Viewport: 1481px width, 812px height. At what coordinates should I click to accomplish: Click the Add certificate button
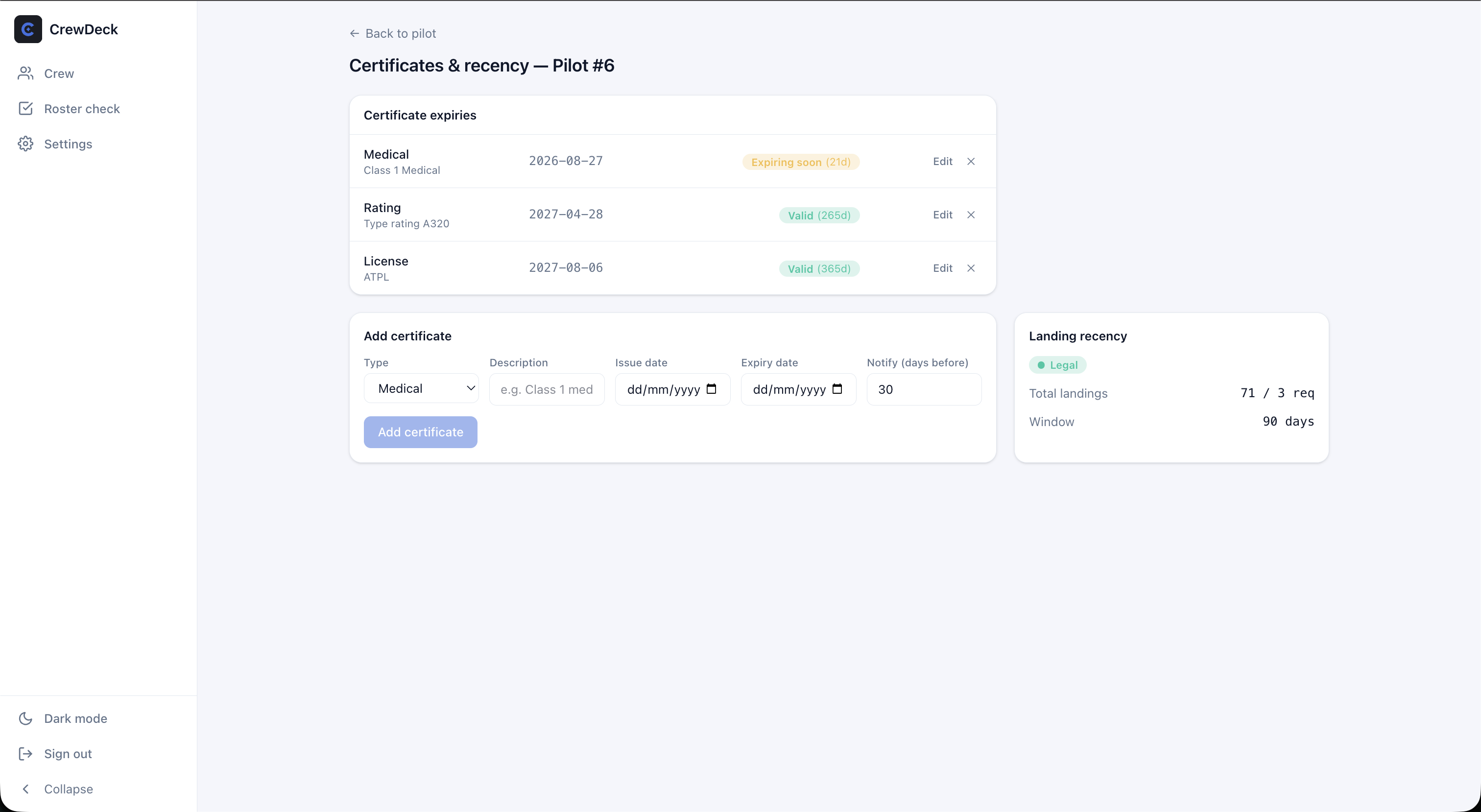click(420, 432)
